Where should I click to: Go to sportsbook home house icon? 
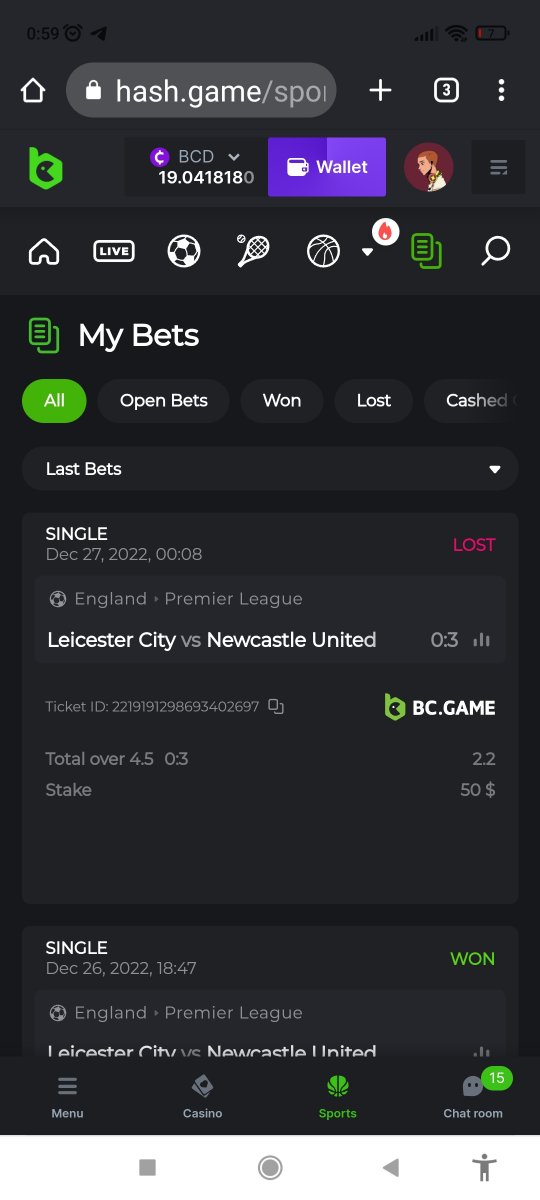tap(44, 251)
